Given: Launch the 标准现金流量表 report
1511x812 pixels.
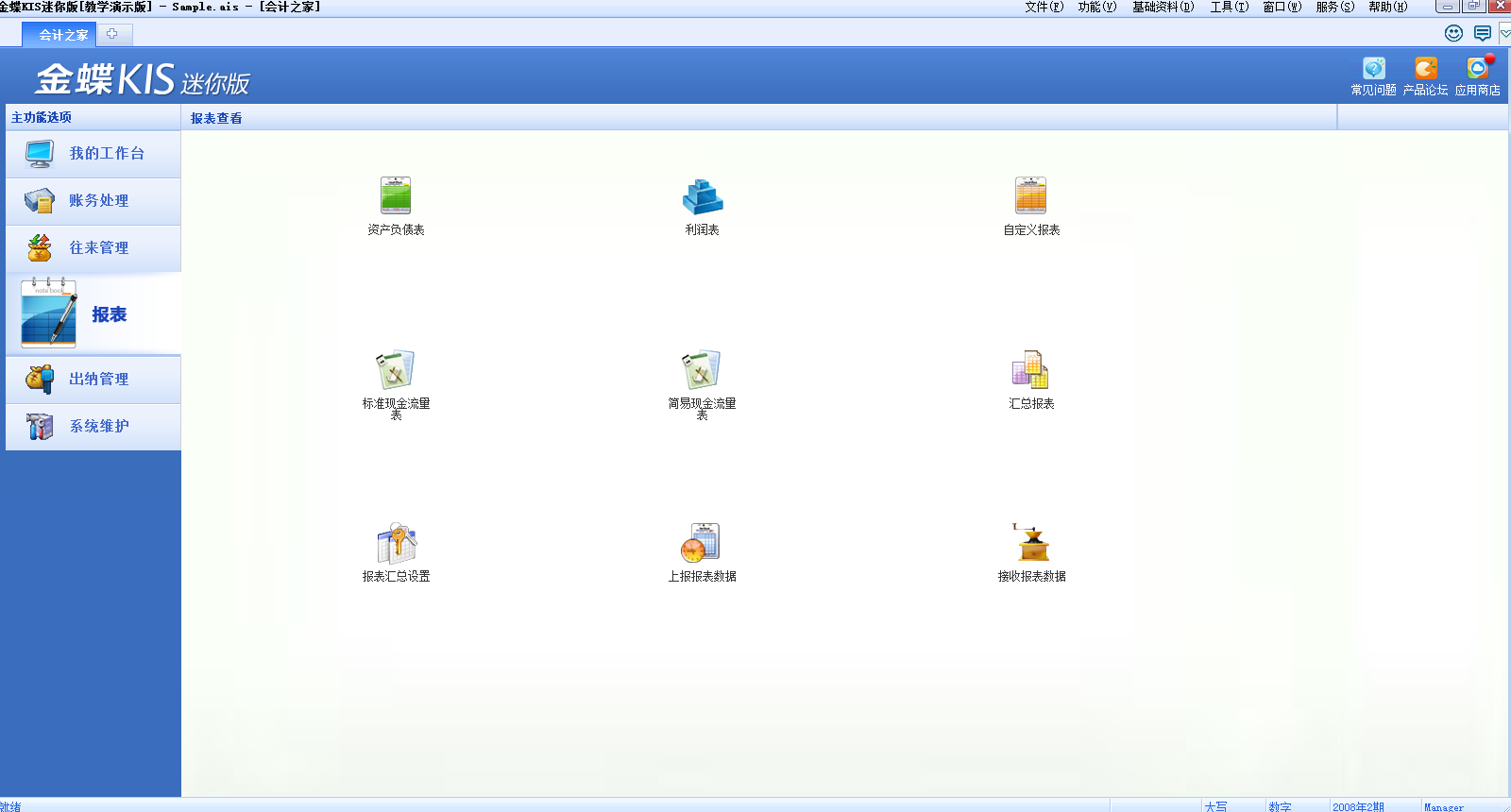Looking at the screenshot, I should coord(396,370).
